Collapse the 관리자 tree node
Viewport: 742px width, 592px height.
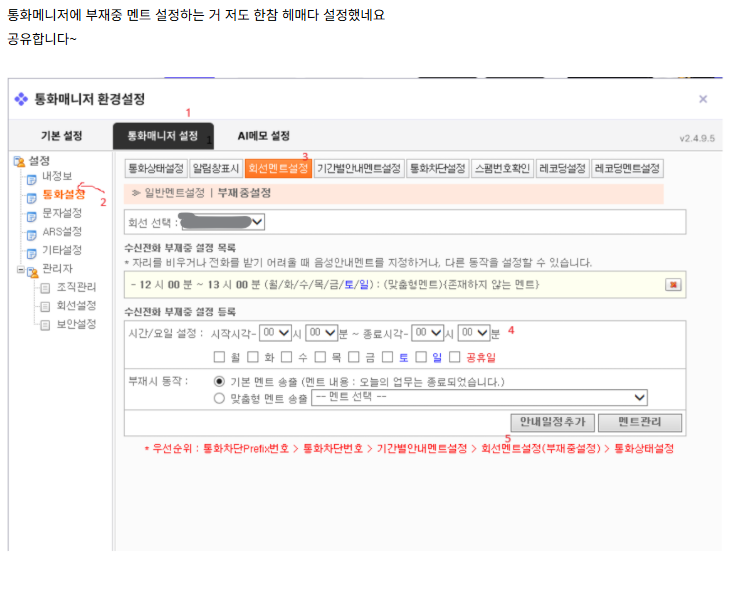20,270
